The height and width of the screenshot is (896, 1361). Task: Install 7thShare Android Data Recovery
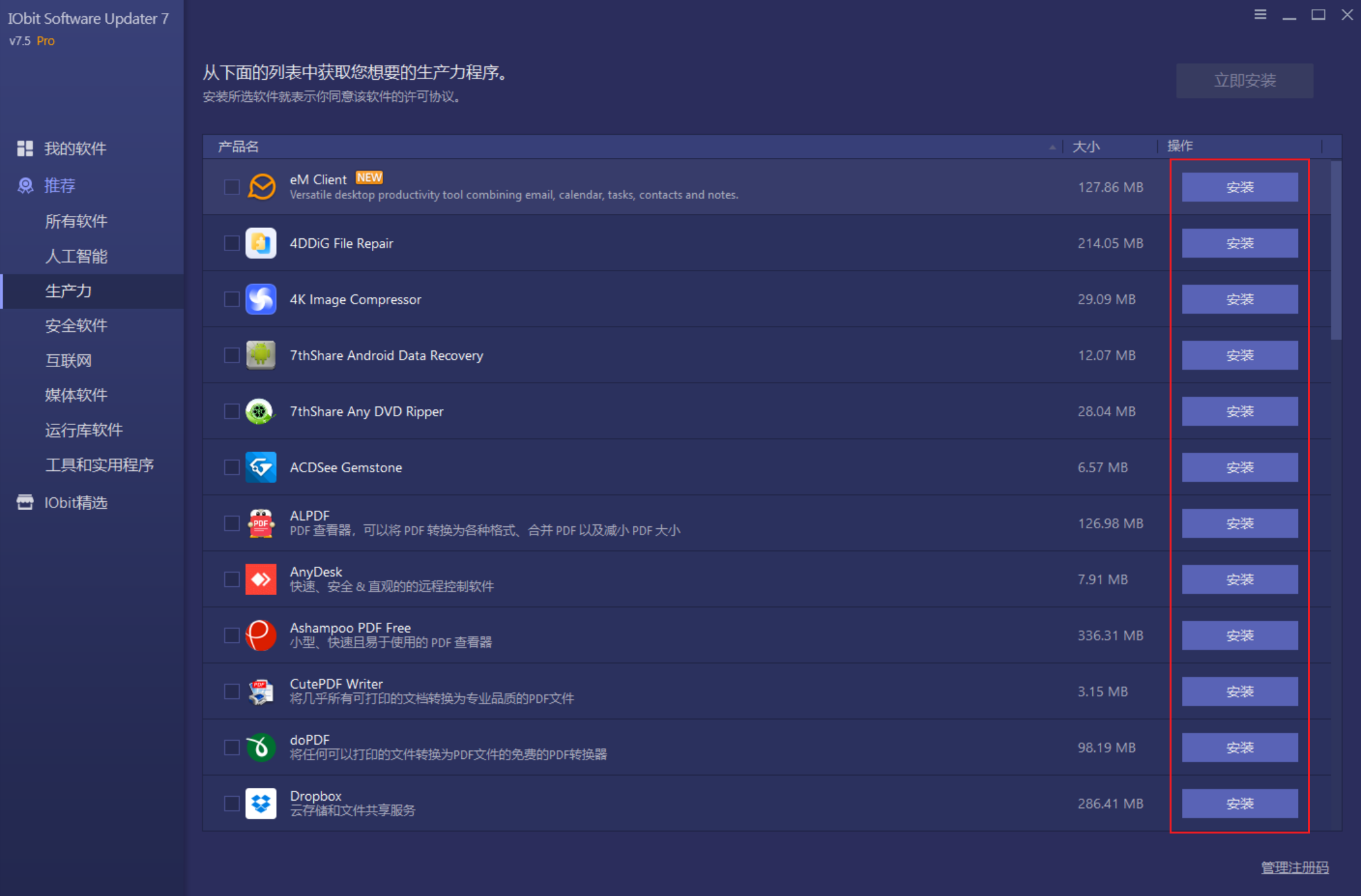(1239, 355)
